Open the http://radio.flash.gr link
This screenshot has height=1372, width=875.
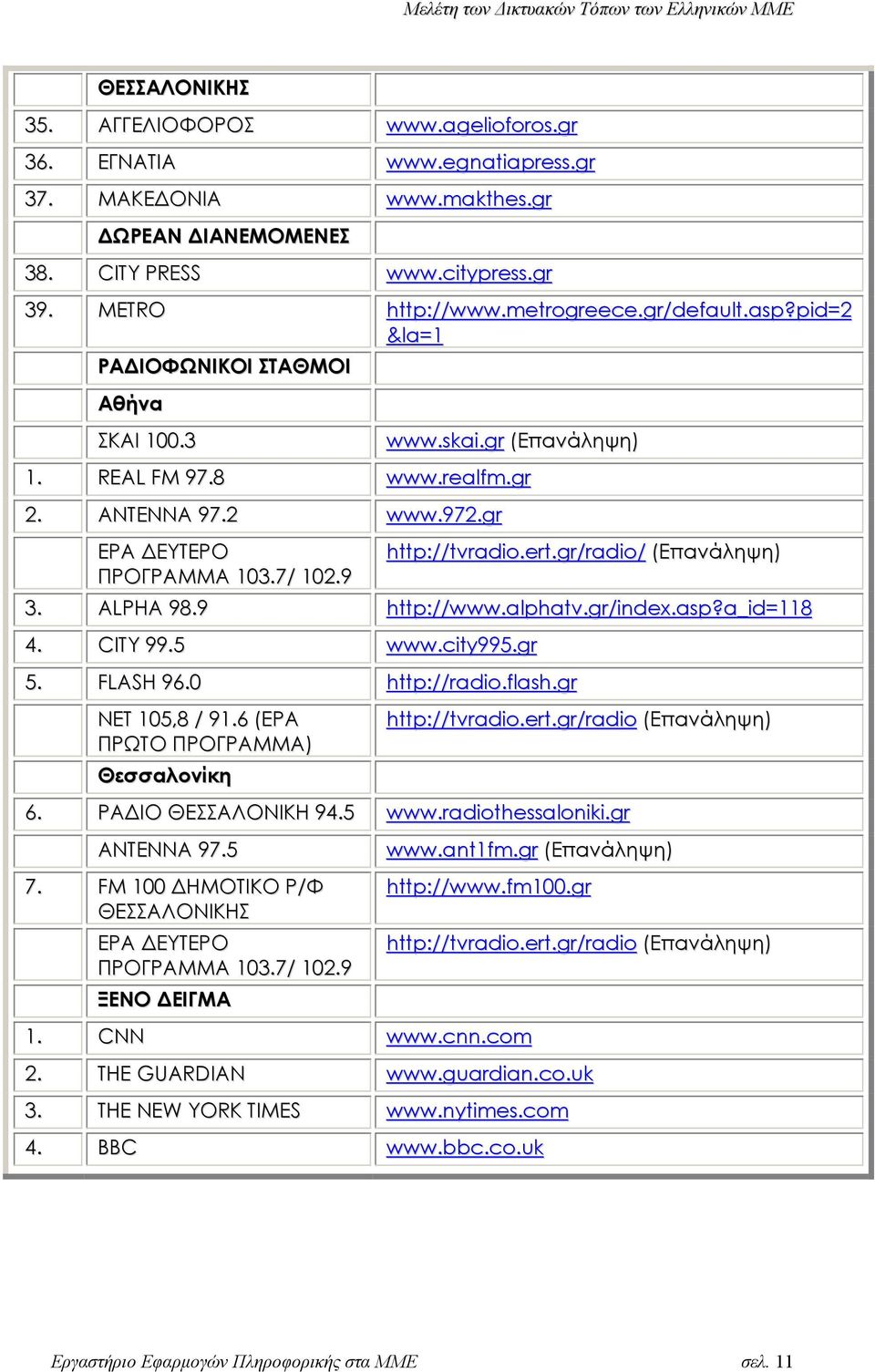click(481, 683)
